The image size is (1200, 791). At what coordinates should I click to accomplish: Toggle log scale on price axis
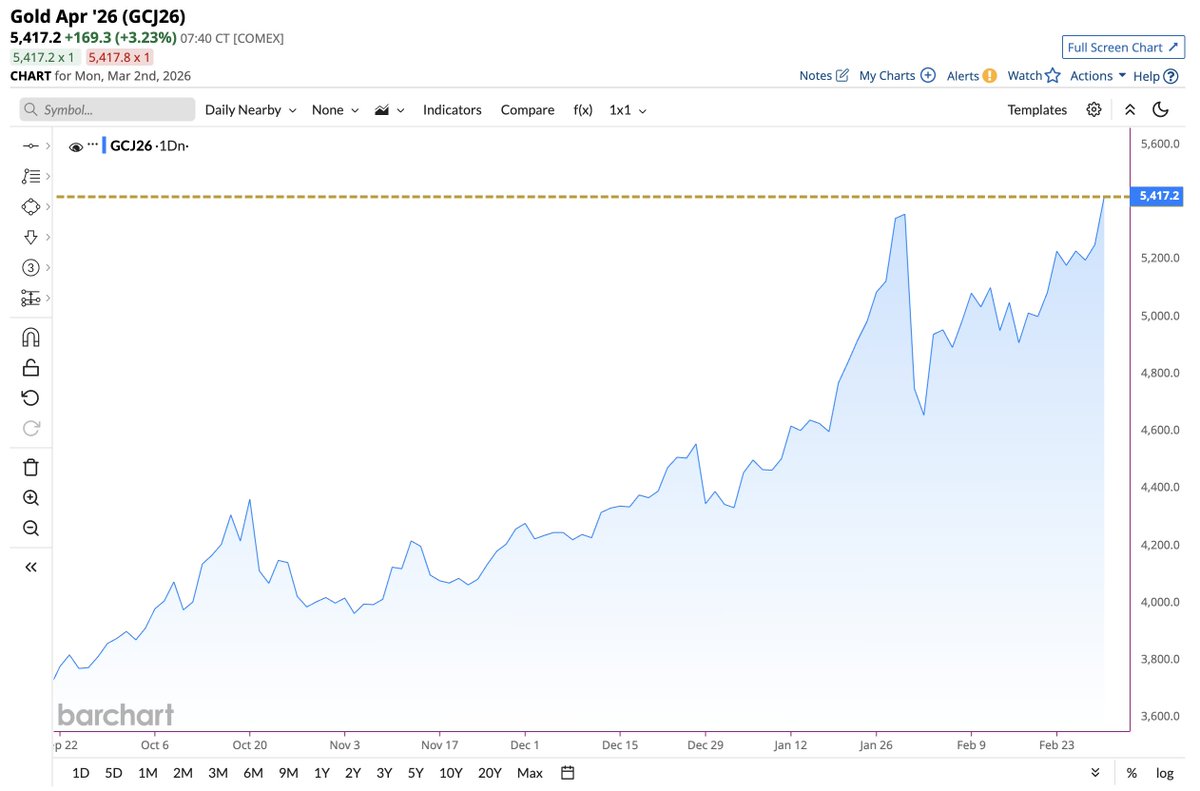click(1165, 773)
